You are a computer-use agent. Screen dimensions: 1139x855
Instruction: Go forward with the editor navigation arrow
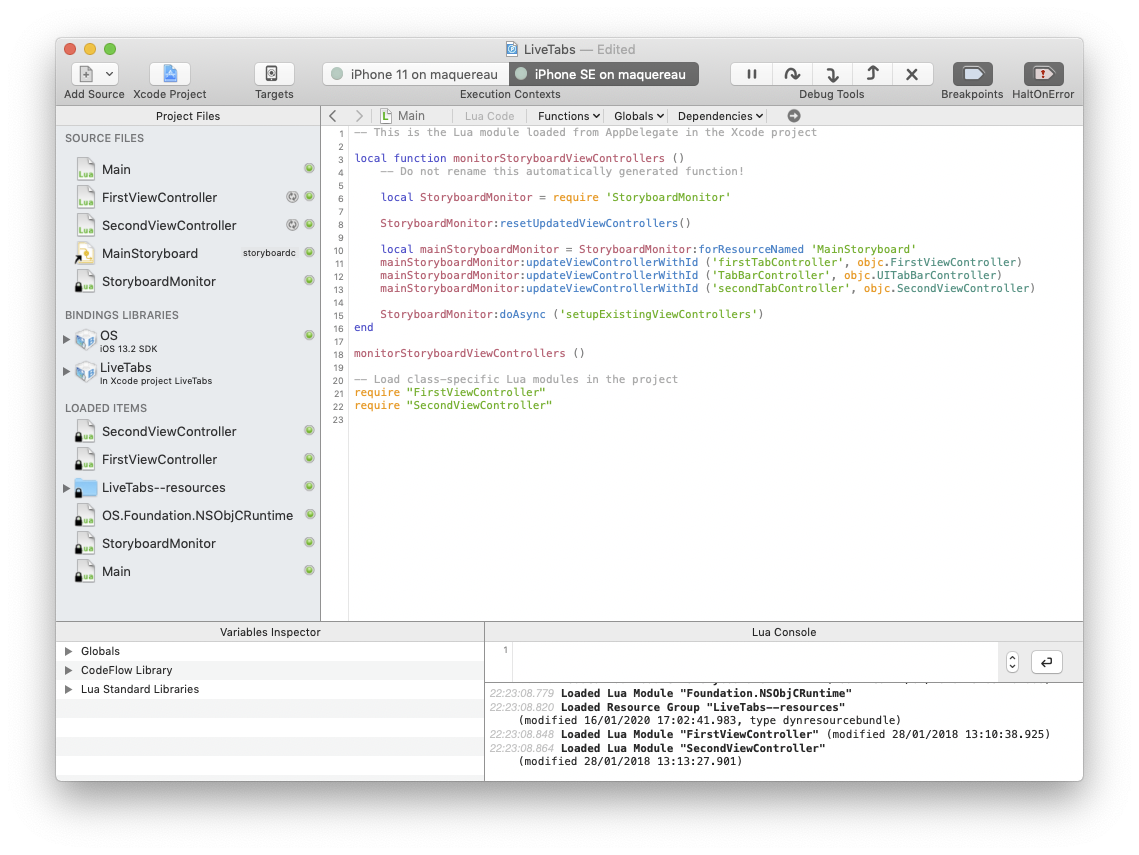point(359,116)
